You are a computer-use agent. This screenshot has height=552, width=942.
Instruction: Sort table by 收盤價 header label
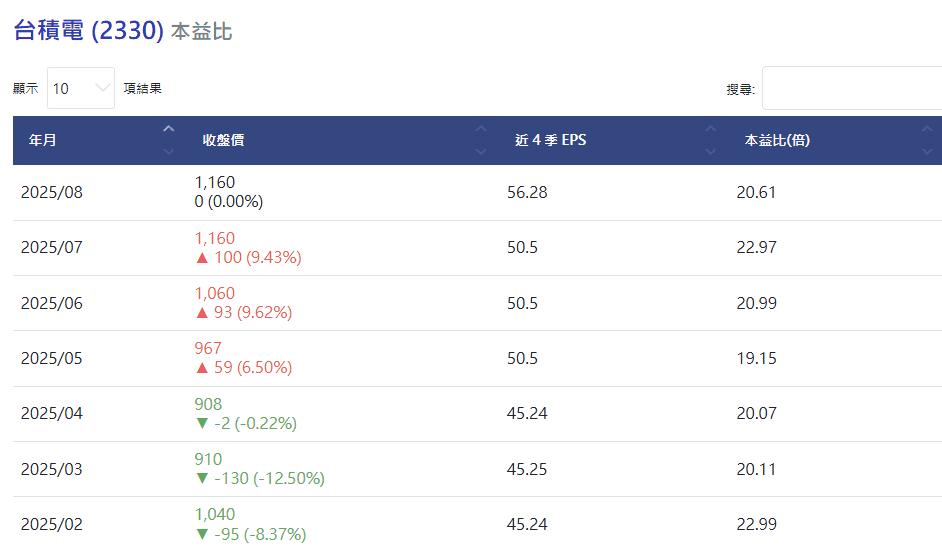pyautogui.click(x=223, y=140)
